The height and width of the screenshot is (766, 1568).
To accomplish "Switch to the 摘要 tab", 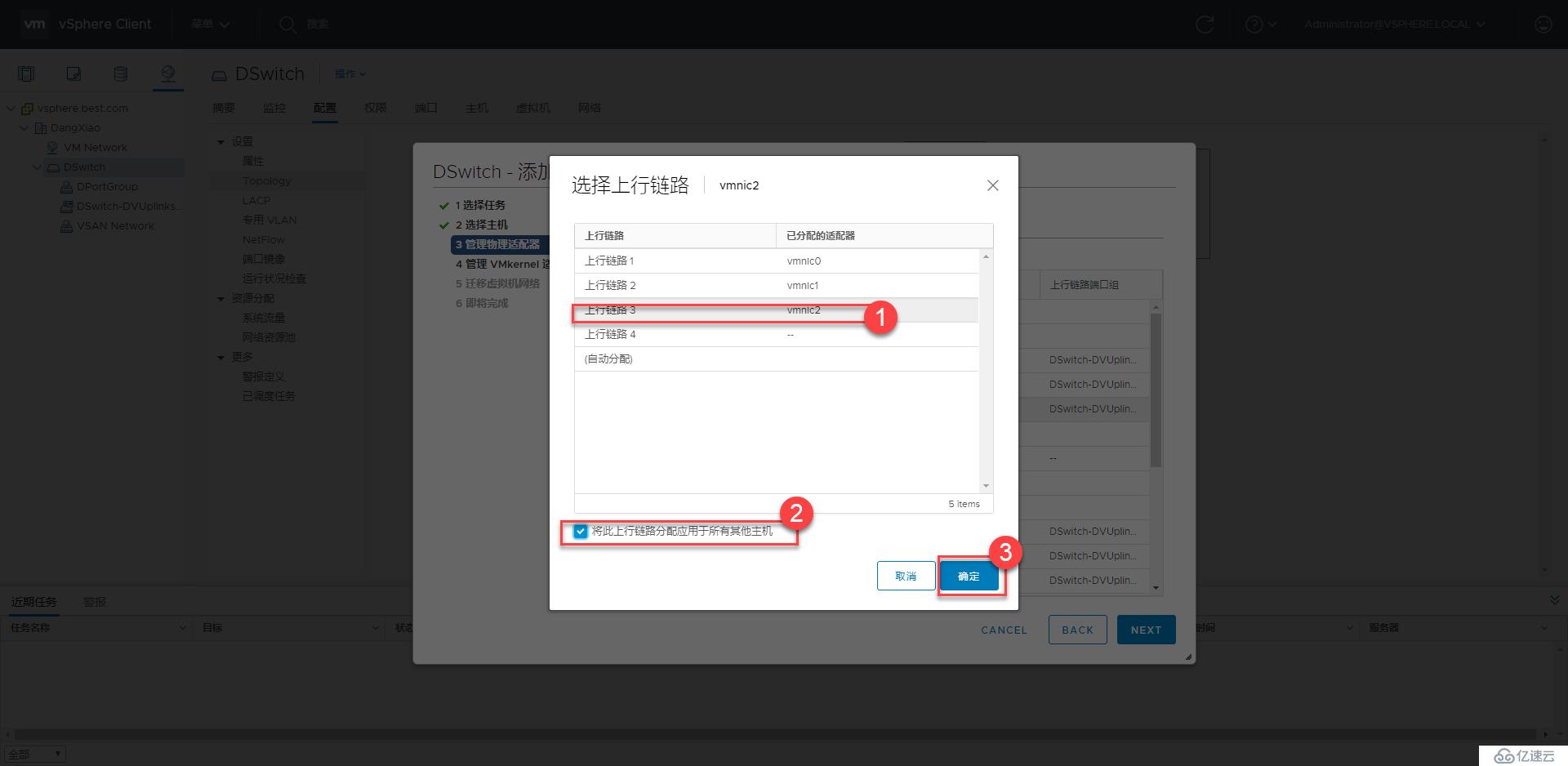I will [x=224, y=108].
